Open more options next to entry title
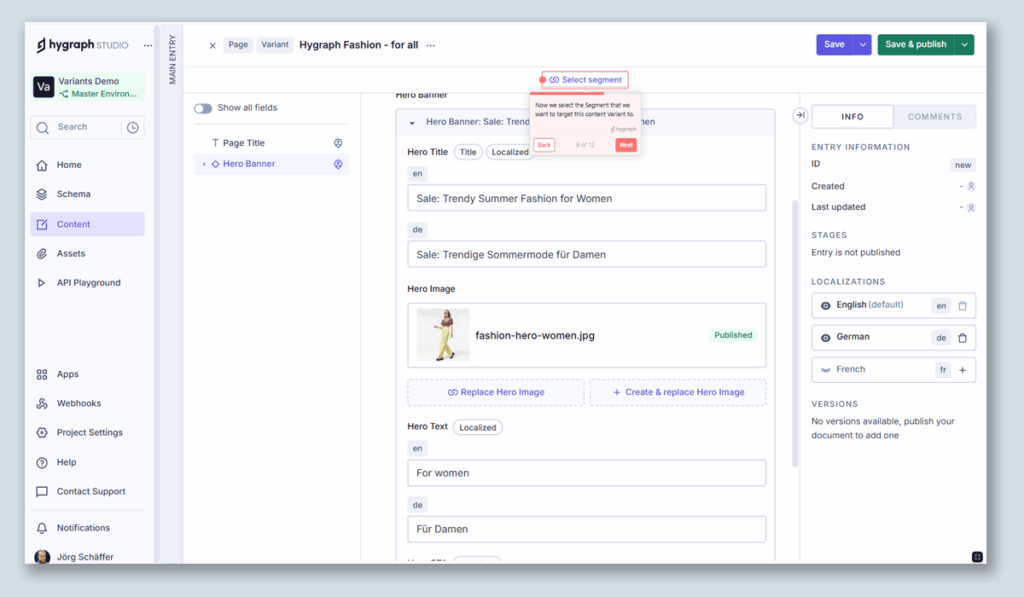Screen dimensions: 1024x597 pyautogui.click(x=431, y=45)
